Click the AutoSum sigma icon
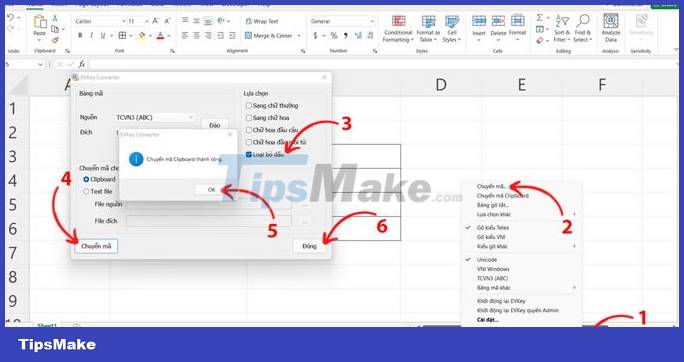Image resolution: width=684 pixels, height=362 pixels. click(x=540, y=18)
